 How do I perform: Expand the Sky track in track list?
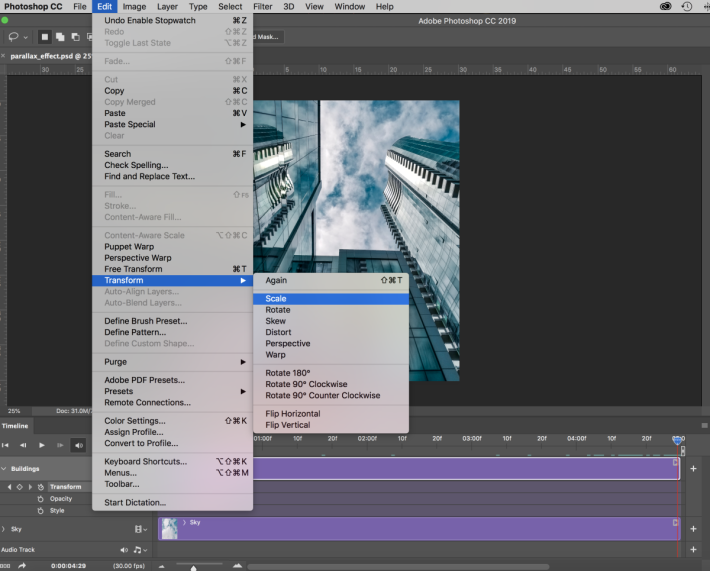point(4,529)
